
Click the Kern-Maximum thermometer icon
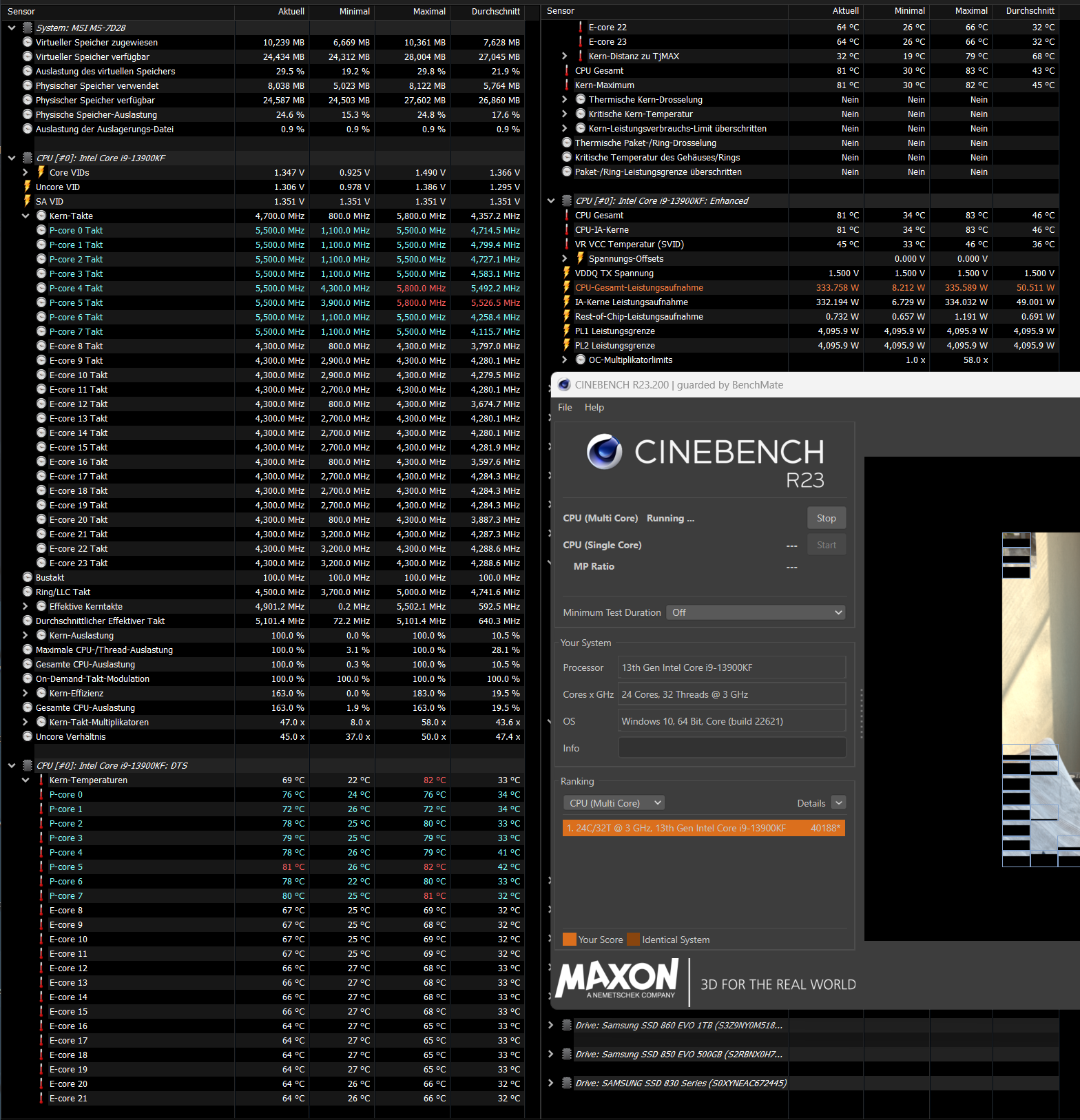[x=567, y=85]
